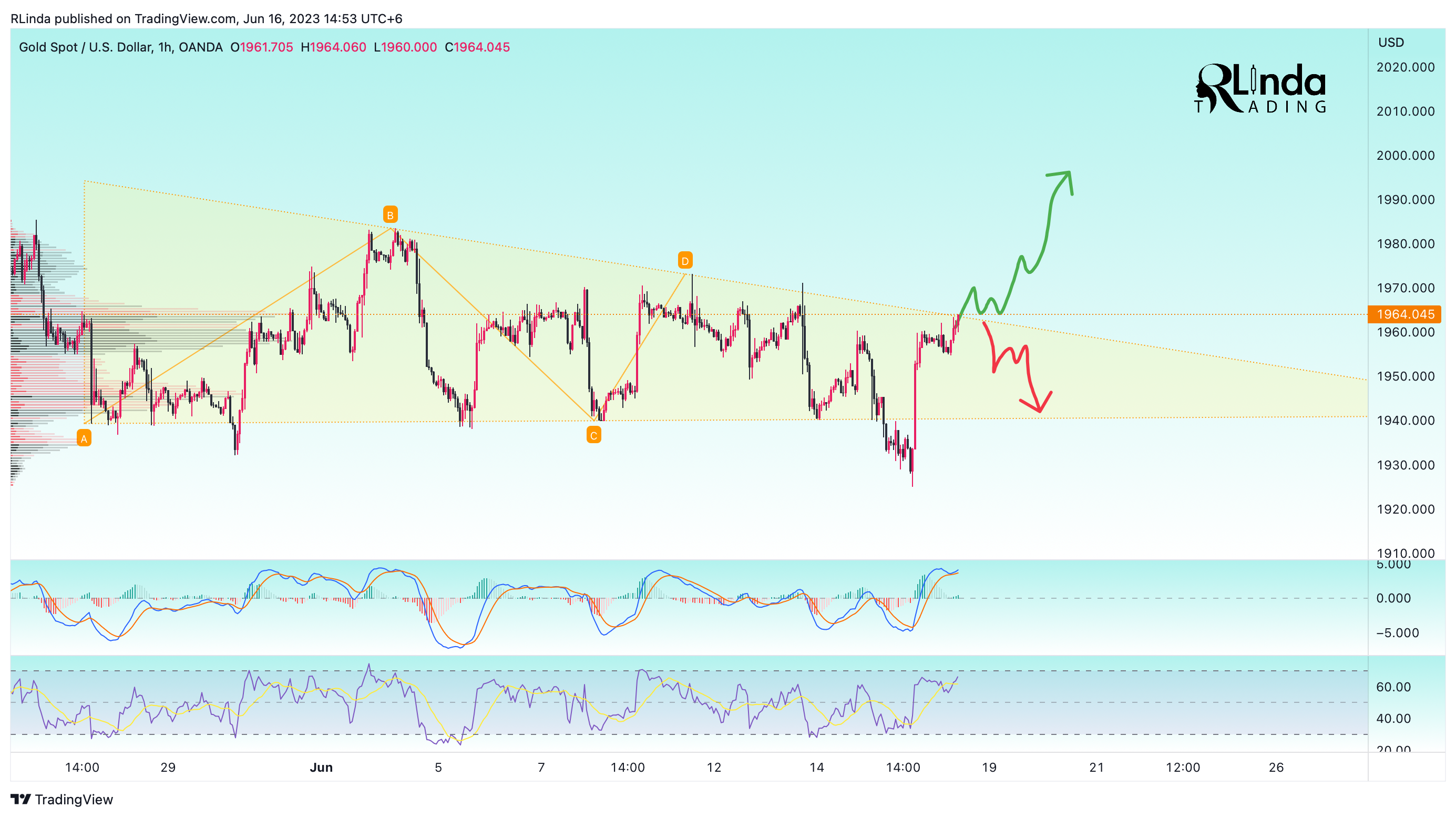Click the 2000.000 price axis label

pyautogui.click(x=1406, y=156)
